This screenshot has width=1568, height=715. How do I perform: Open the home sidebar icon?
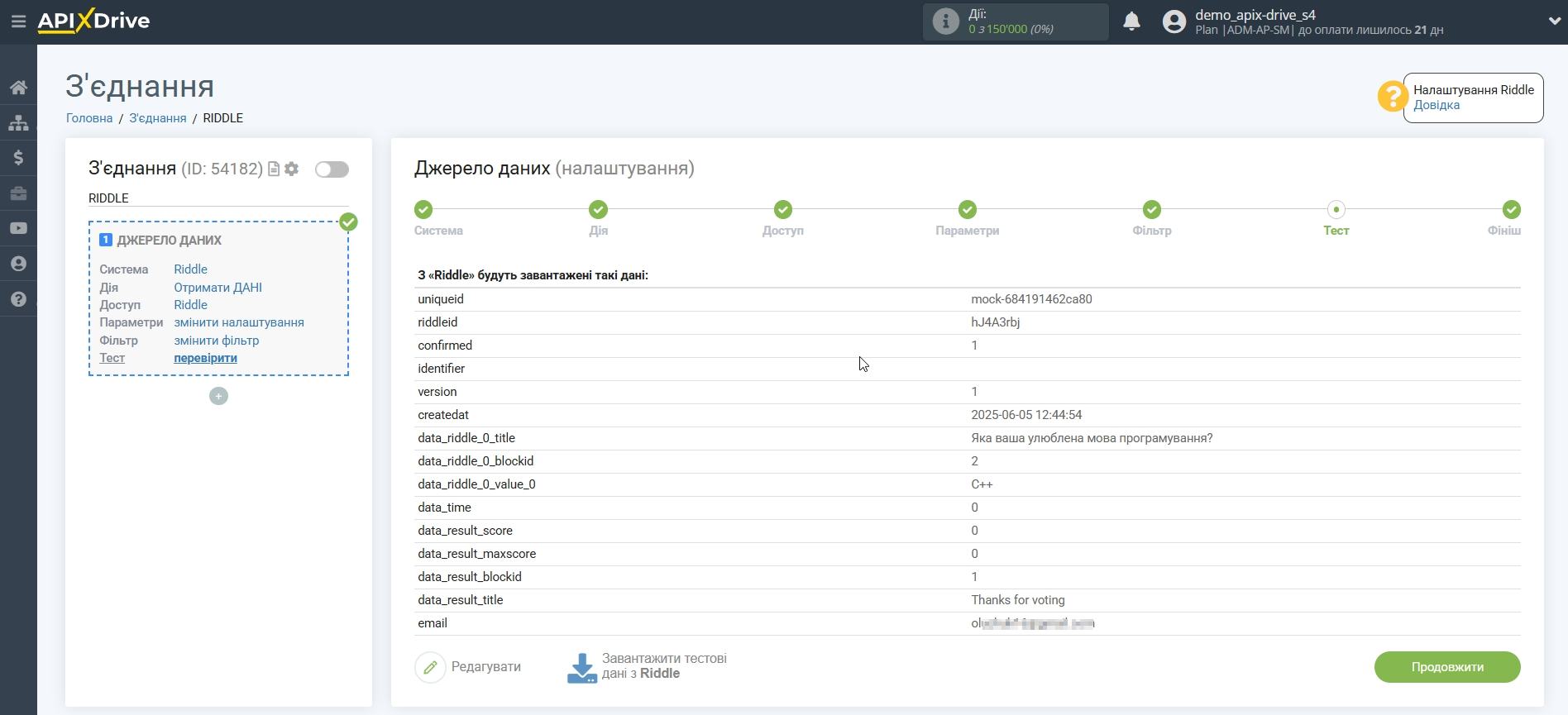coord(18,88)
